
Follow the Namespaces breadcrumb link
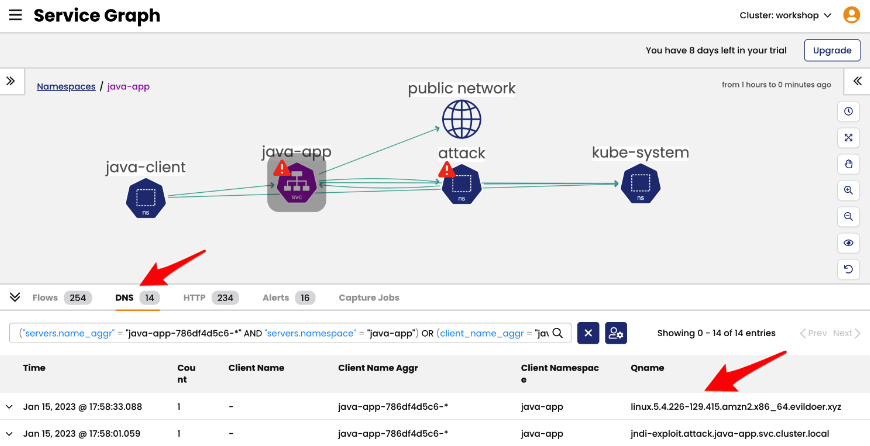[x=66, y=87]
